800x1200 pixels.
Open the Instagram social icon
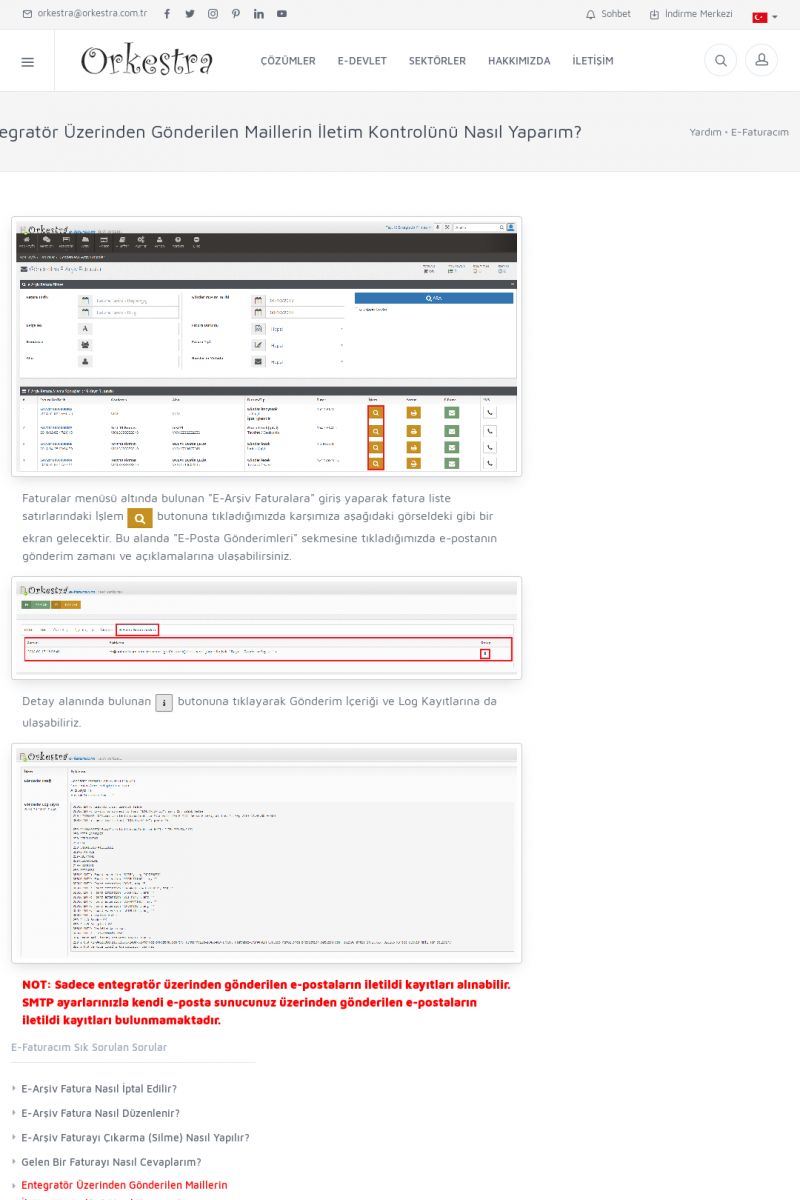click(213, 14)
